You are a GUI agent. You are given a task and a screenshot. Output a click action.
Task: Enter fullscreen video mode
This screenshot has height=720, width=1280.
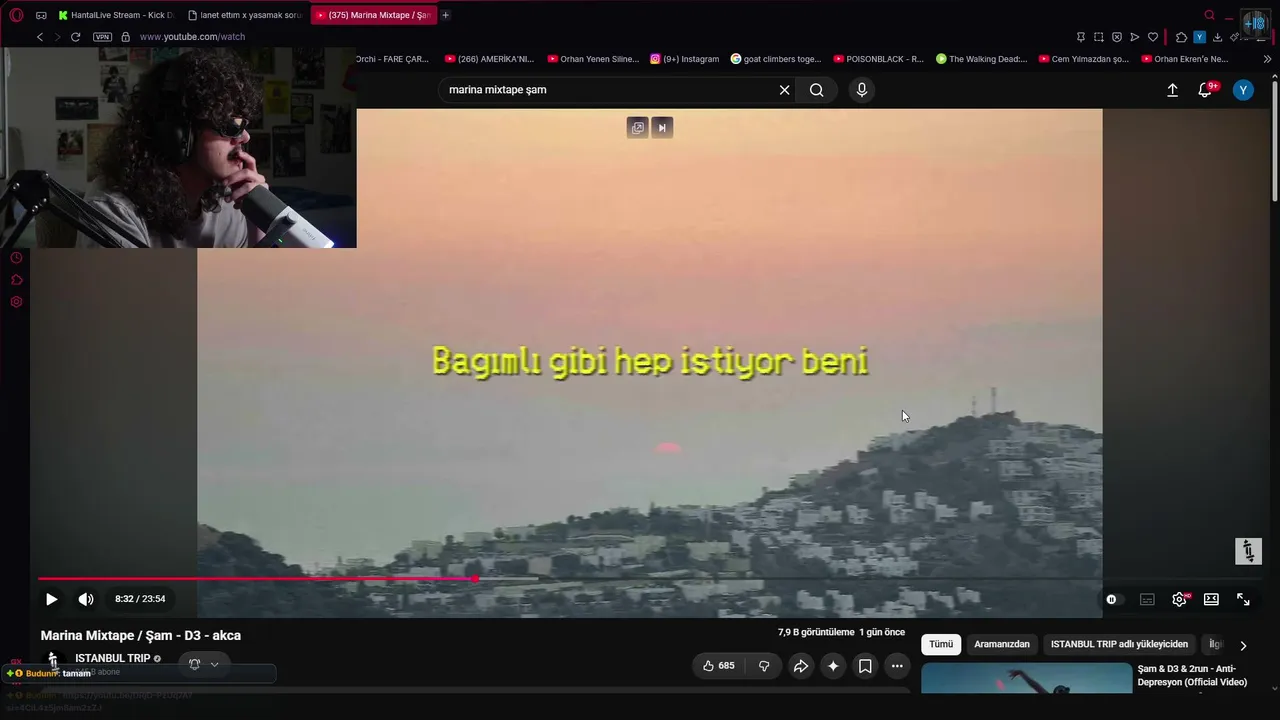click(x=1243, y=599)
